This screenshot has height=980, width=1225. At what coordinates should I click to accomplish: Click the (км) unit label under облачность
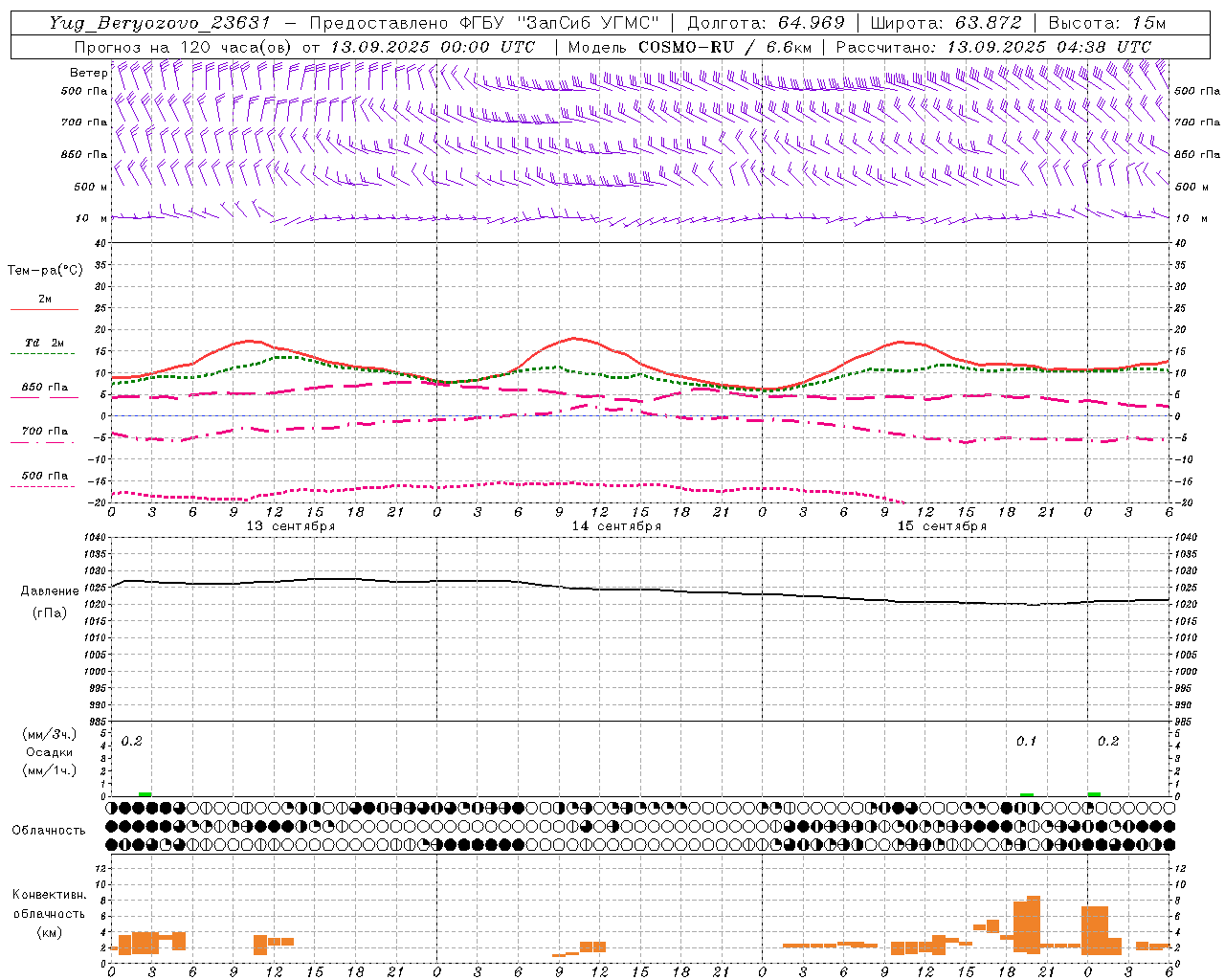tap(50, 932)
